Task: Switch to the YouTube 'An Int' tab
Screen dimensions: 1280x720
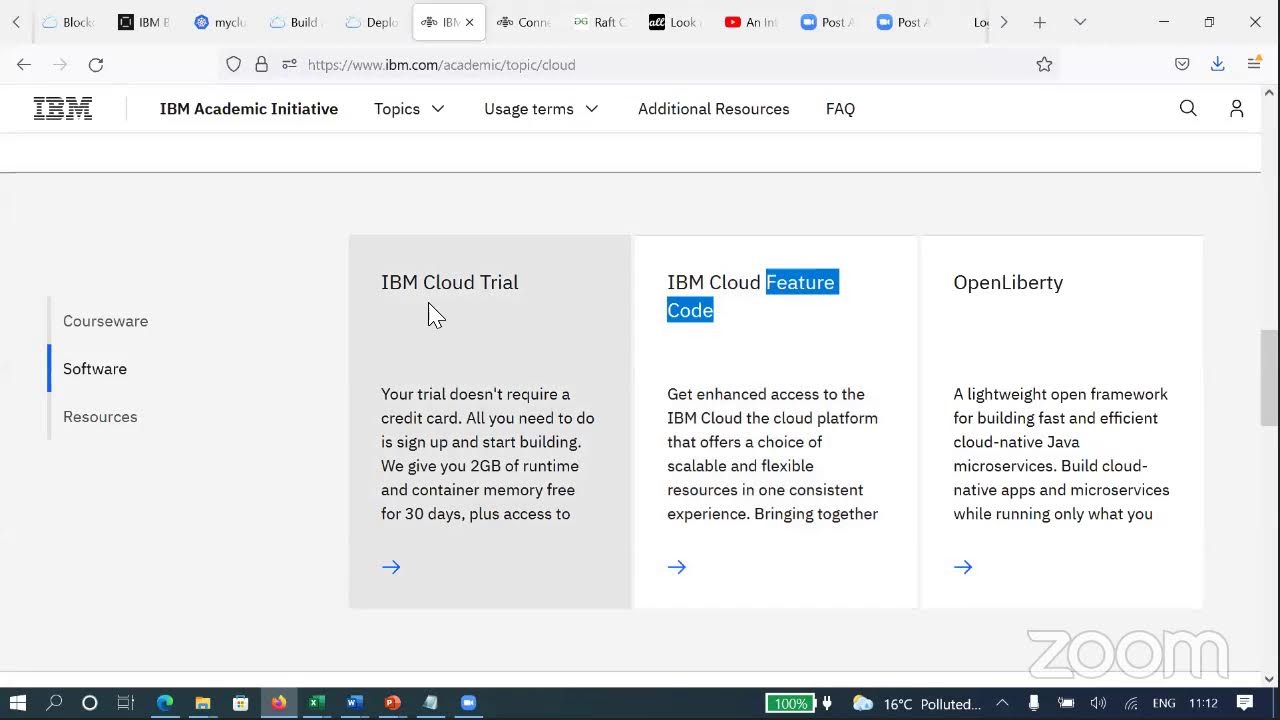Action: [x=752, y=22]
